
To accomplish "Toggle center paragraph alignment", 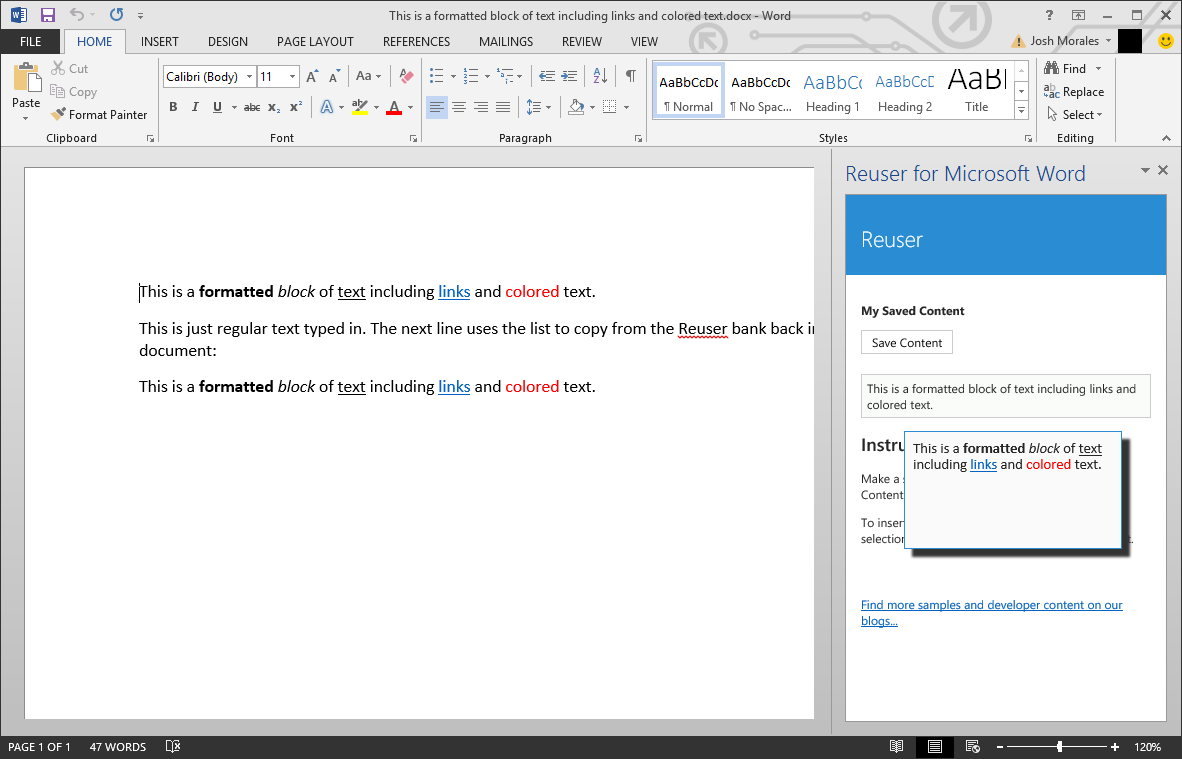I will click(458, 106).
